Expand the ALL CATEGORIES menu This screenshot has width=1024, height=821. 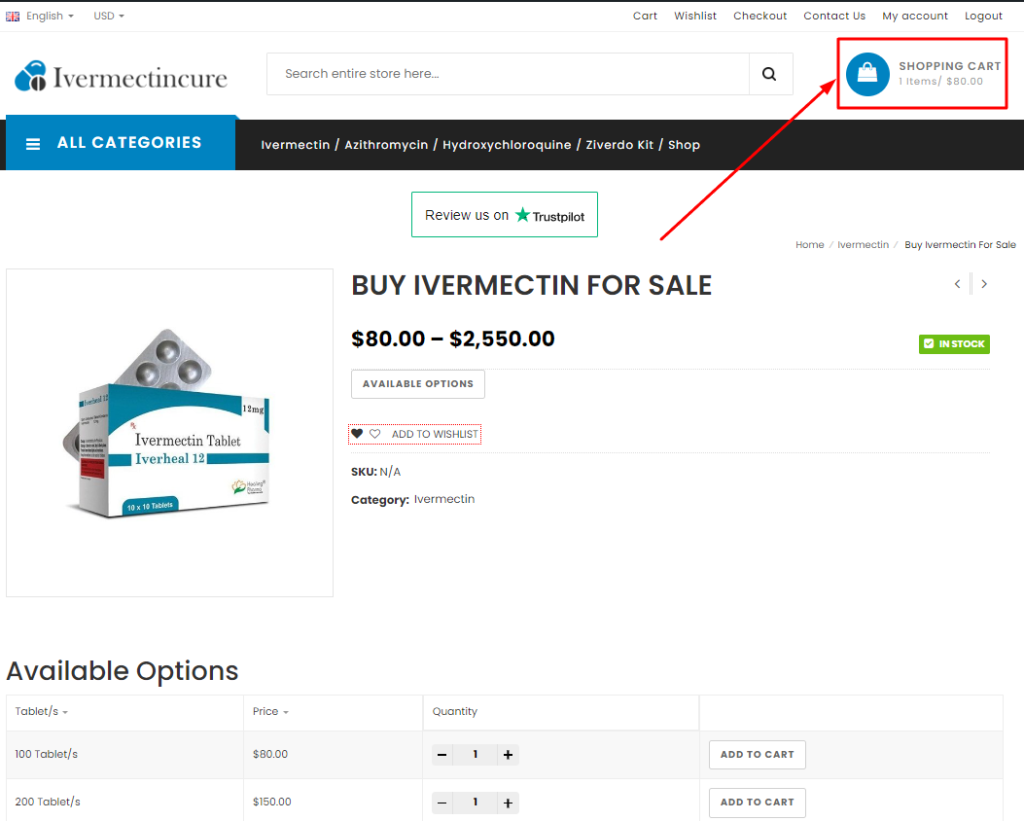tap(121, 143)
